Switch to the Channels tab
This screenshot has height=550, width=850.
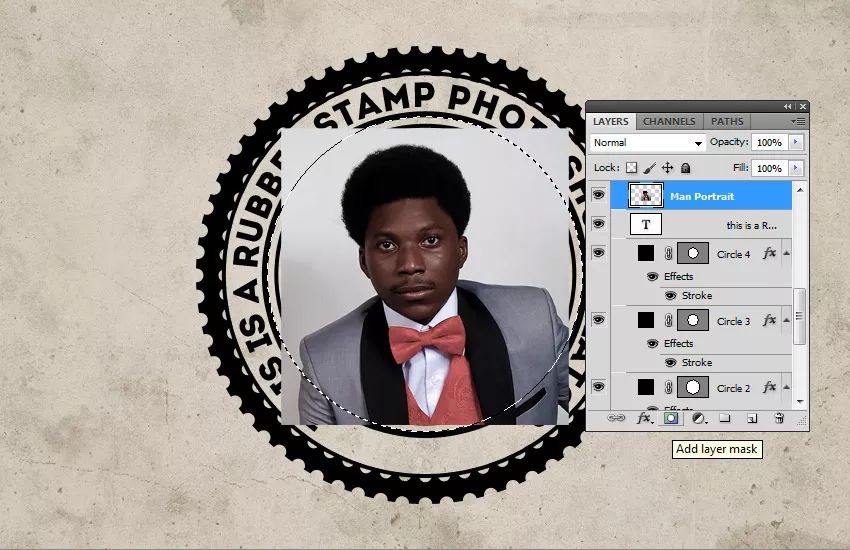click(669, 121)
